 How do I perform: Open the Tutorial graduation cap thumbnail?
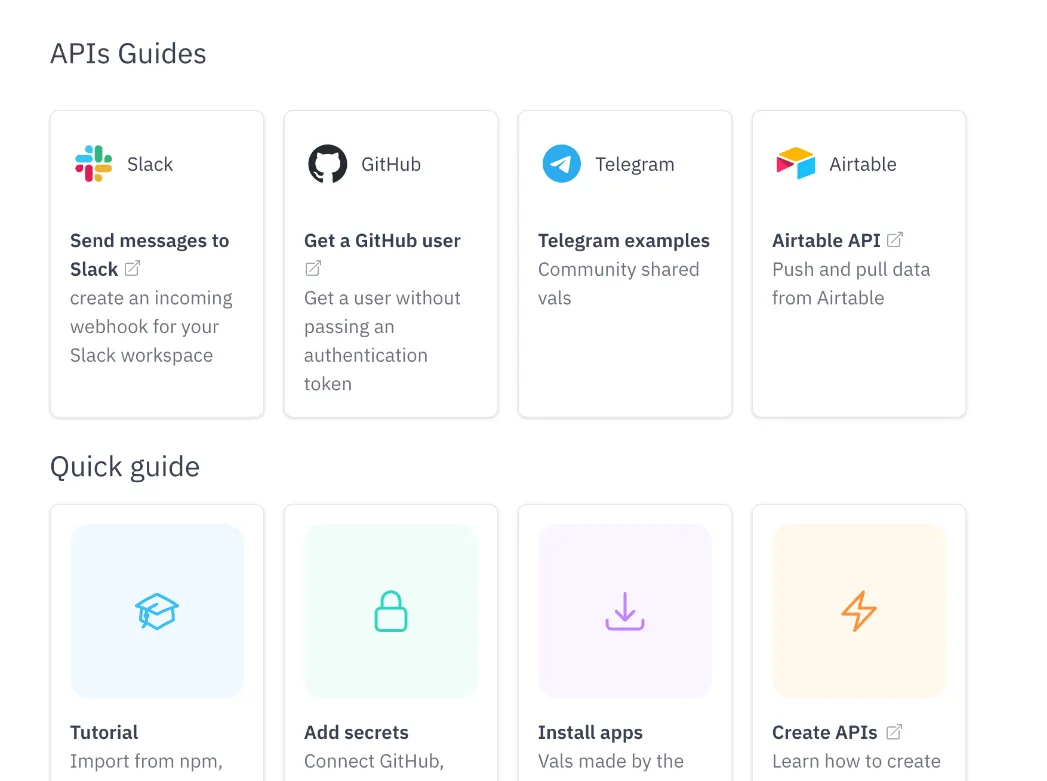point(157,611)
